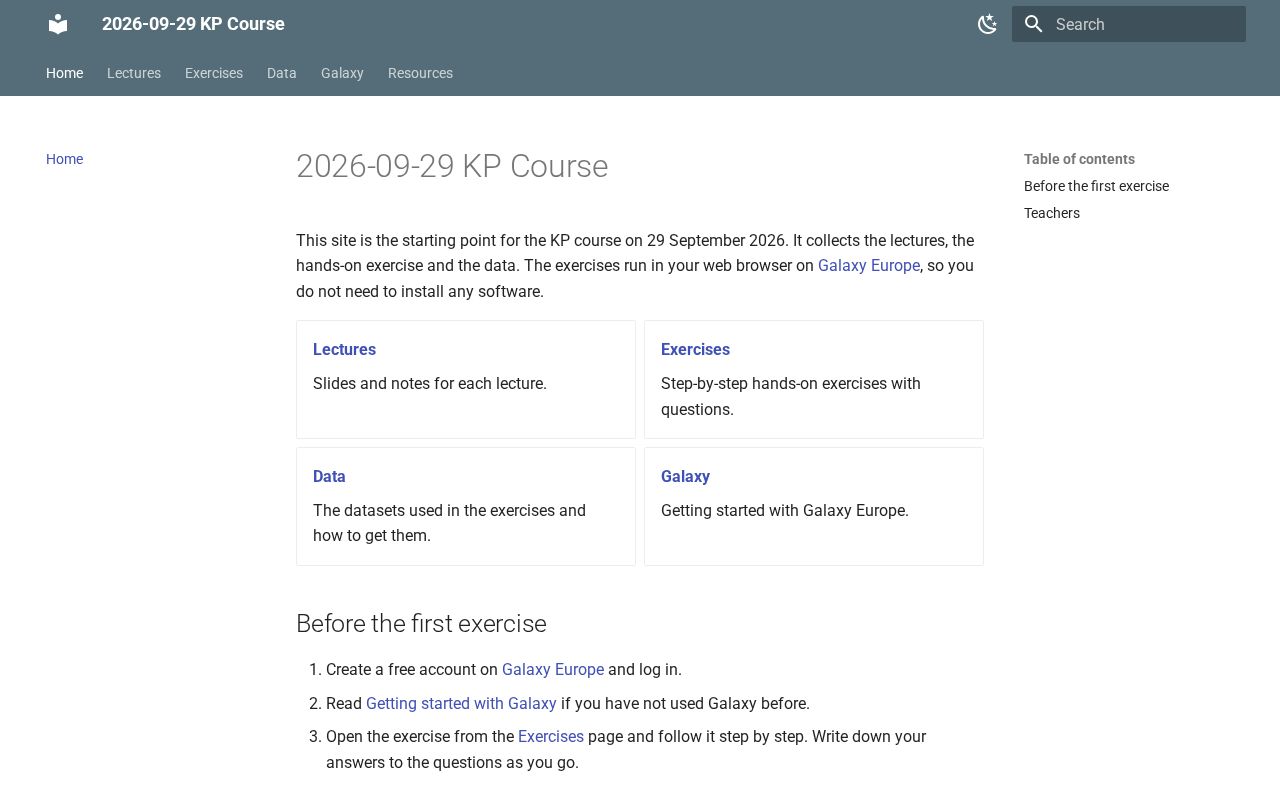Jump to Before the first exercise in contents

click(1096, 186)
